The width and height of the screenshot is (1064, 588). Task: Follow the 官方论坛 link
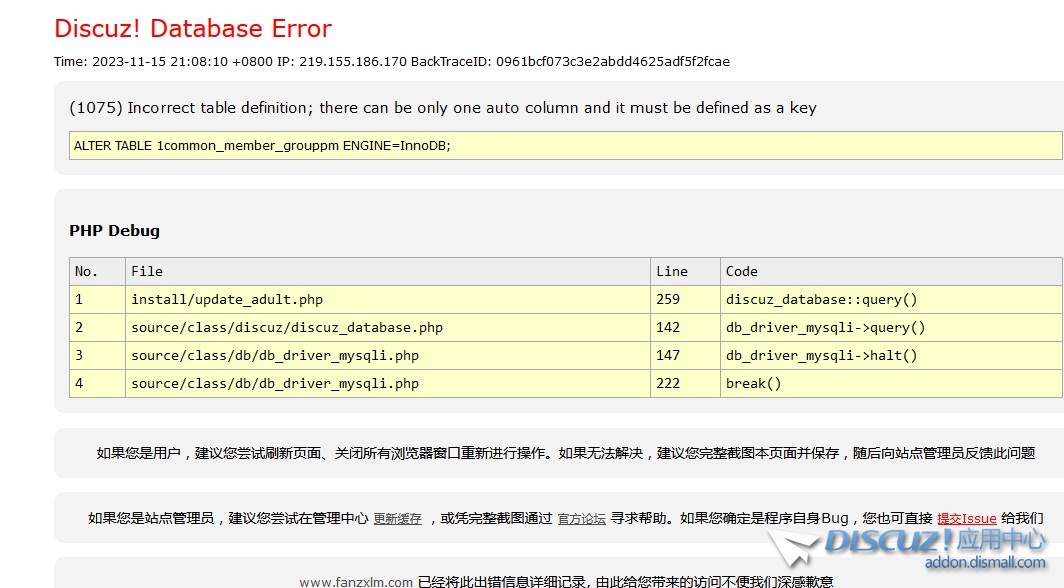(582, 519)
